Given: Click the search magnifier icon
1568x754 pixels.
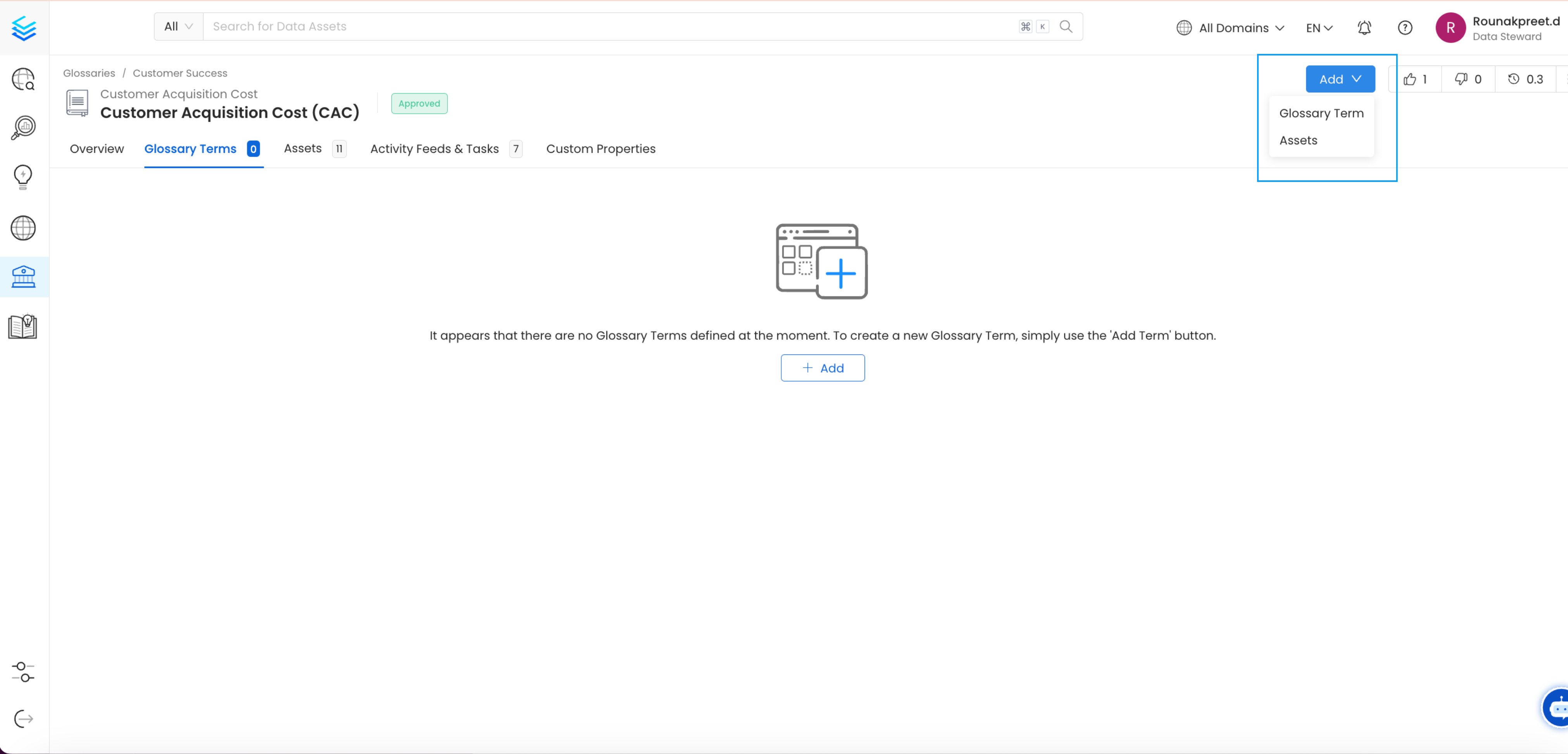Looking at the screenshot, I should coord(1066,27).
